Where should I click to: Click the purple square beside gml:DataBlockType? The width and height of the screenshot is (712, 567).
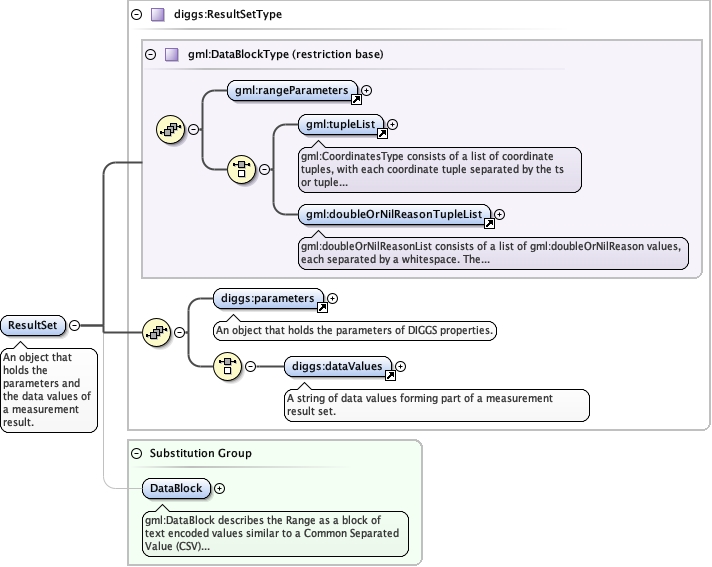pos(172,54)
